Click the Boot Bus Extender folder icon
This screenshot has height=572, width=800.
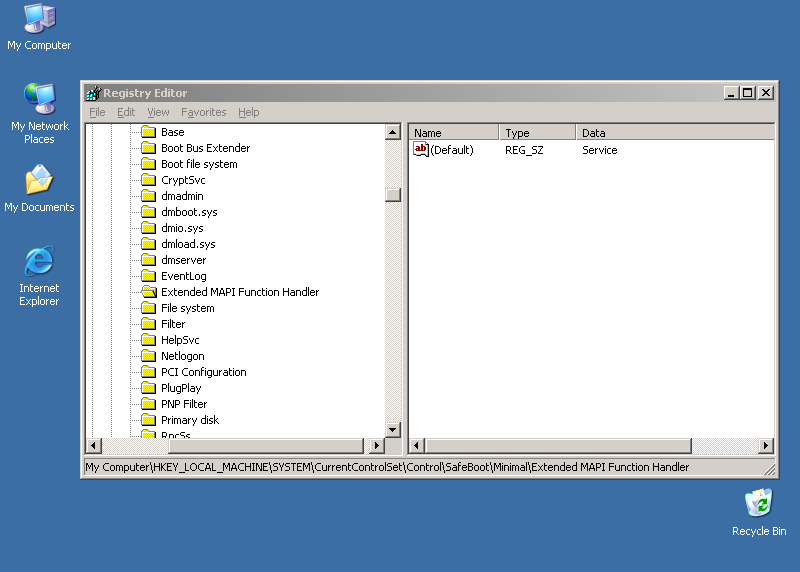tap(148, 148)
